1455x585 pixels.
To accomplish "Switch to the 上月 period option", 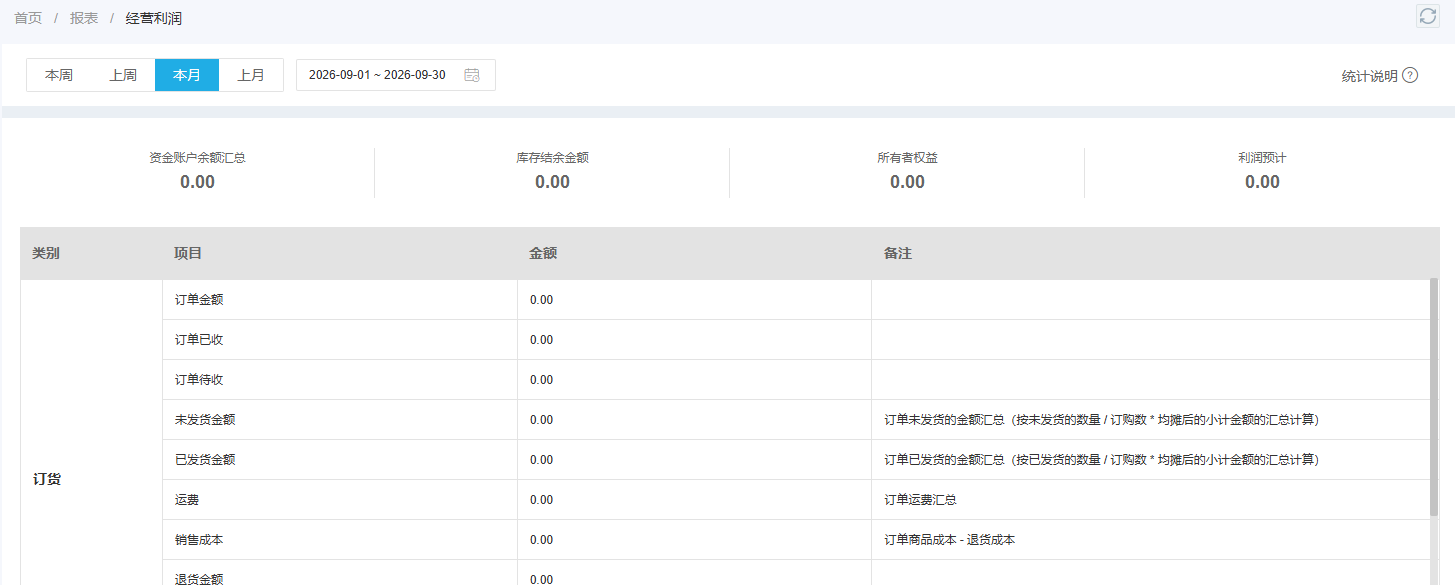I will coord(251,75).
